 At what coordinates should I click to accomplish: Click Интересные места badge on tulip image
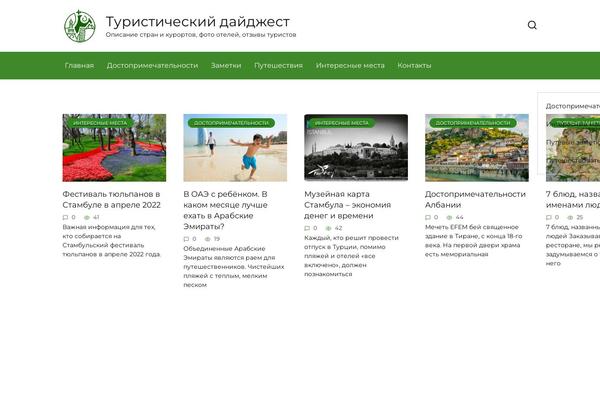100,123
